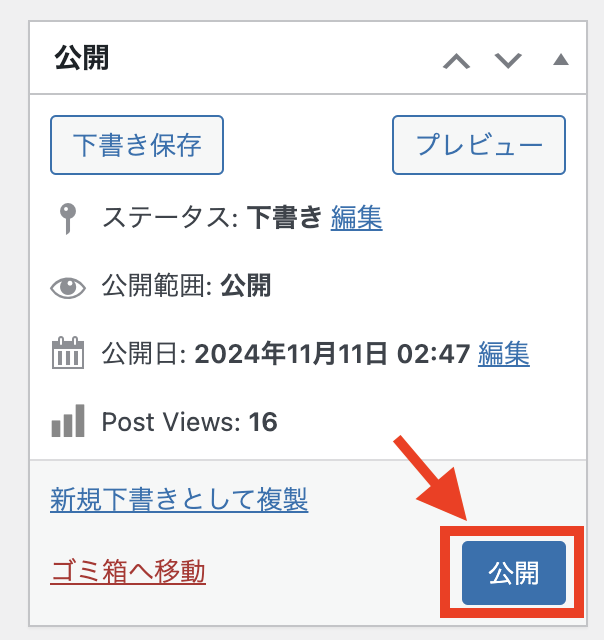
Task: Click the 公開範囲: 公開 visibility text
Action: [x=186, y=285]
